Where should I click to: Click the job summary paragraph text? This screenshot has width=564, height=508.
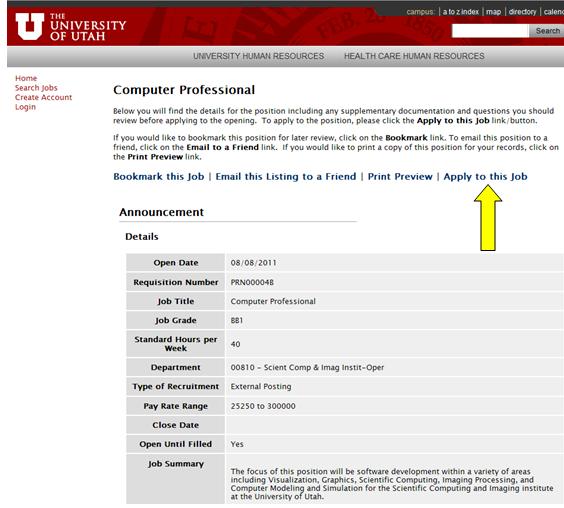392,484
